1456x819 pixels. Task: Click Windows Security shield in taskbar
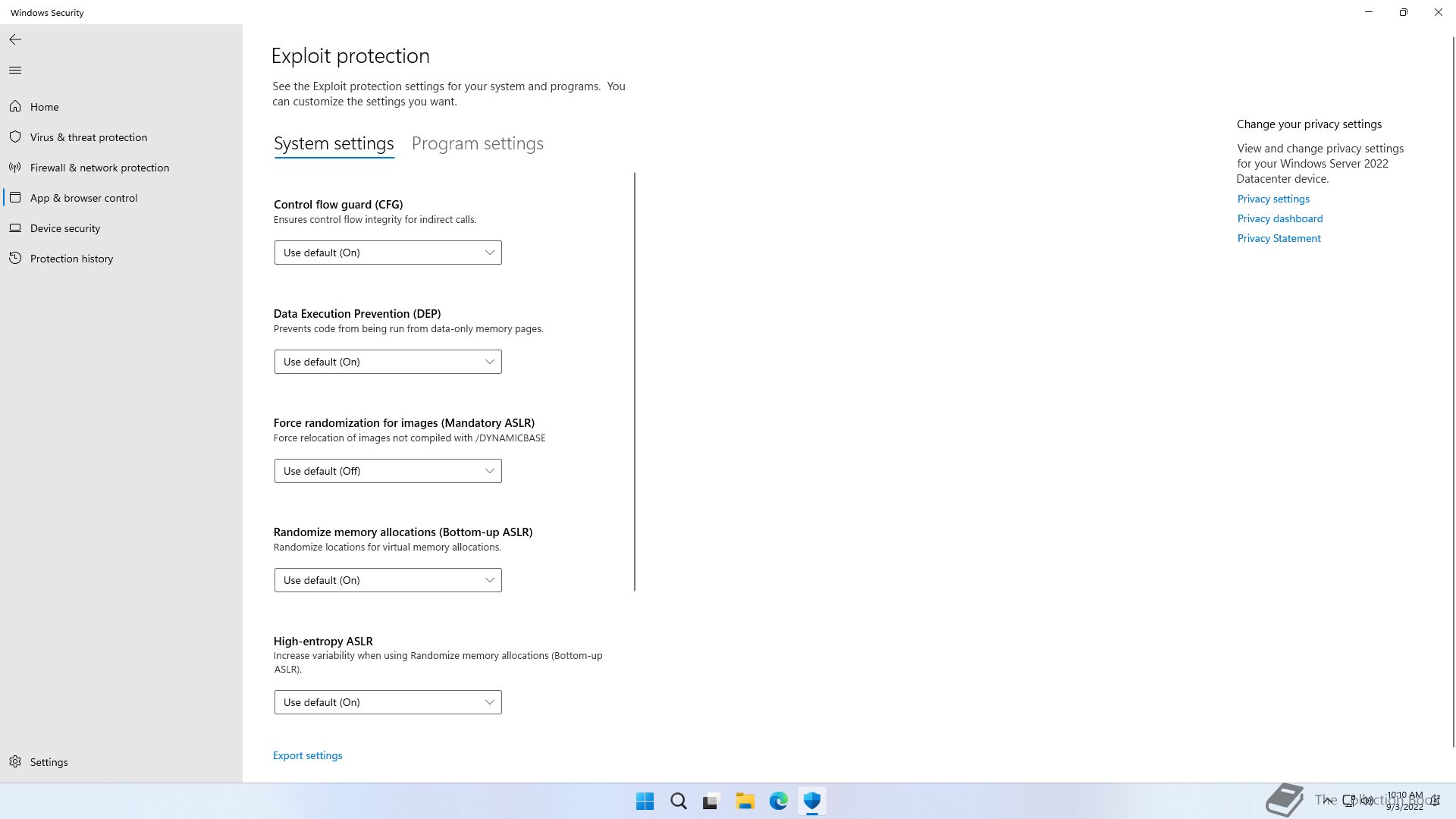coord(812,801)
